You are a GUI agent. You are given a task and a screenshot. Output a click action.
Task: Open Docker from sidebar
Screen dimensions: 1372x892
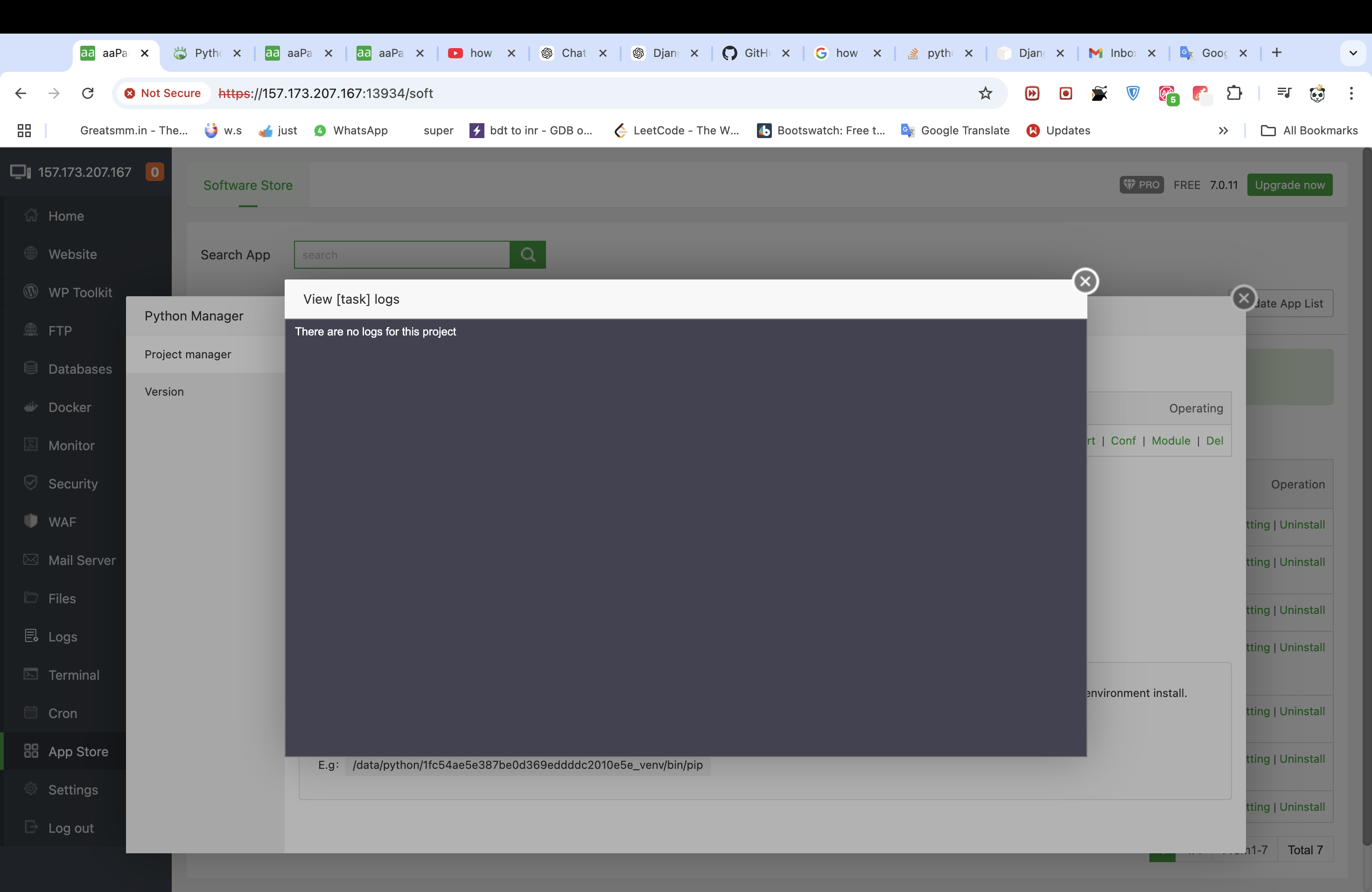pos(69,407)
